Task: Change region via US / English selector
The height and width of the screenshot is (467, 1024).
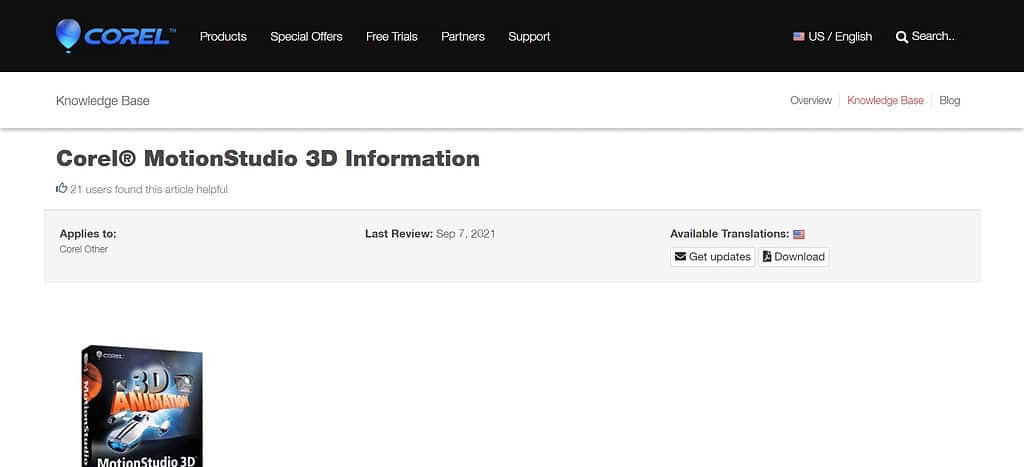Action: [833, 37]
